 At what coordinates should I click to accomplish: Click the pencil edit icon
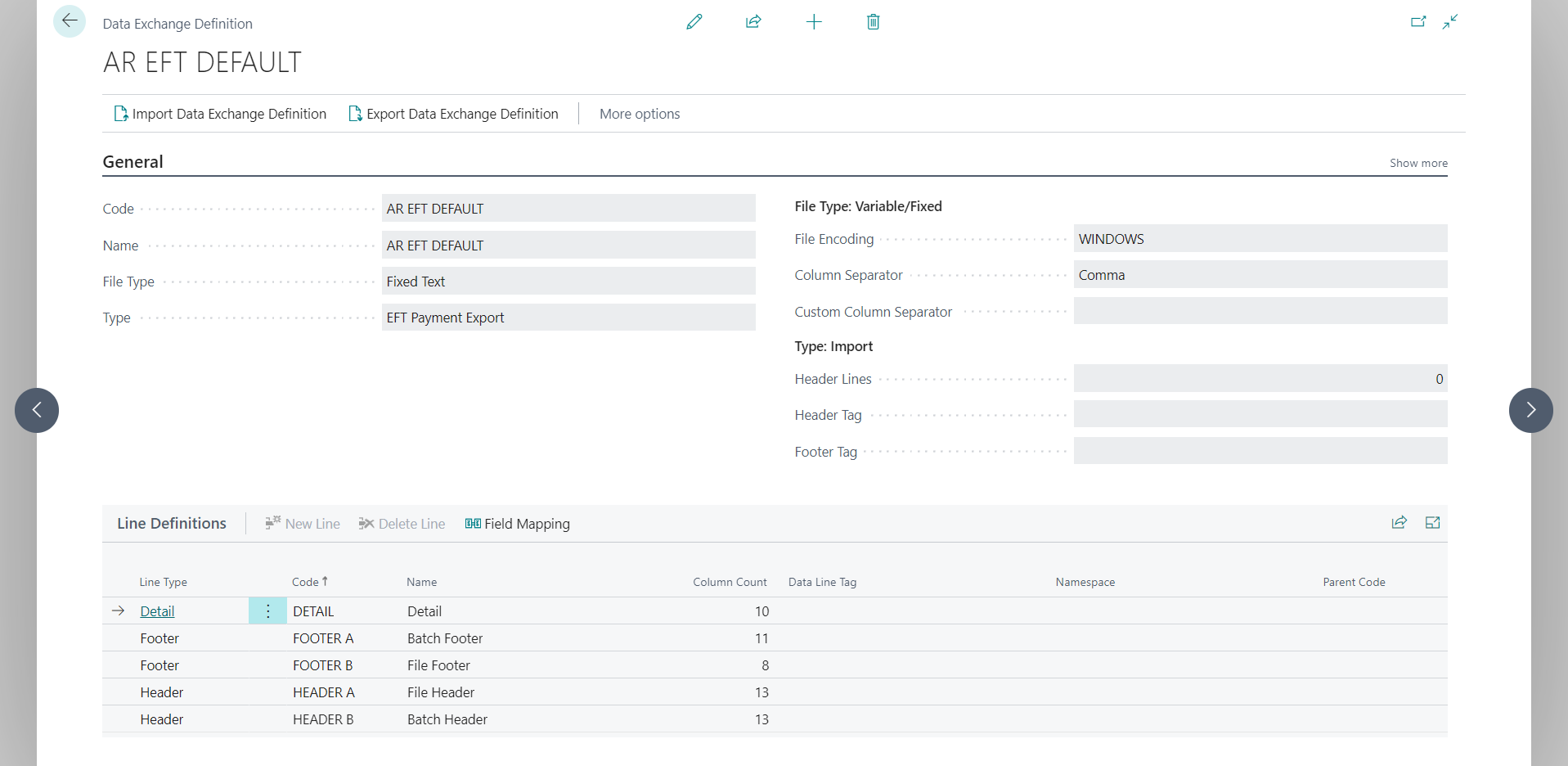694,22
